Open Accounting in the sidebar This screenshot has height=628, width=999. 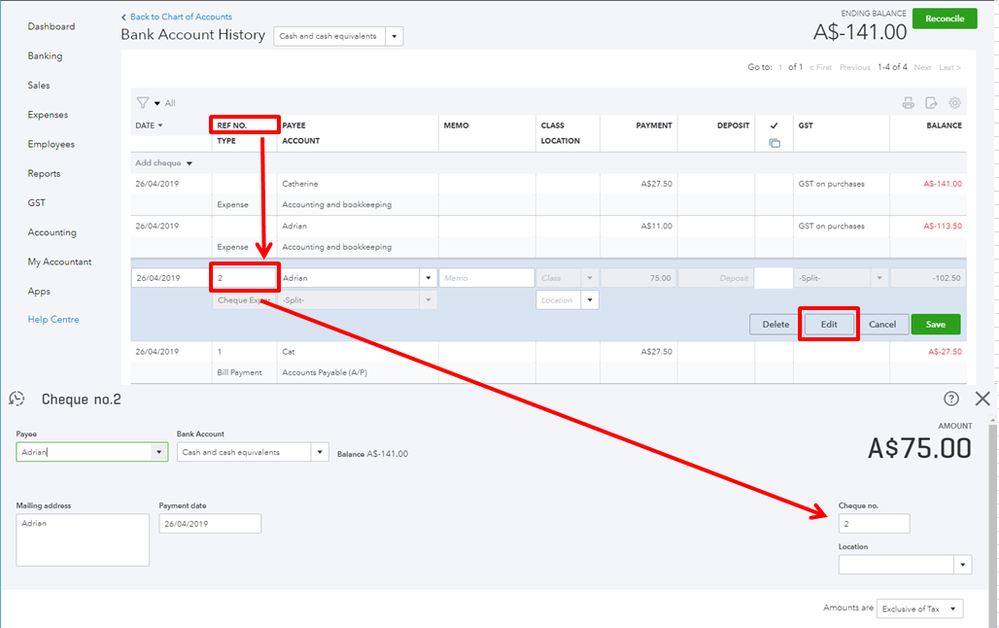(x=52, y=232)
